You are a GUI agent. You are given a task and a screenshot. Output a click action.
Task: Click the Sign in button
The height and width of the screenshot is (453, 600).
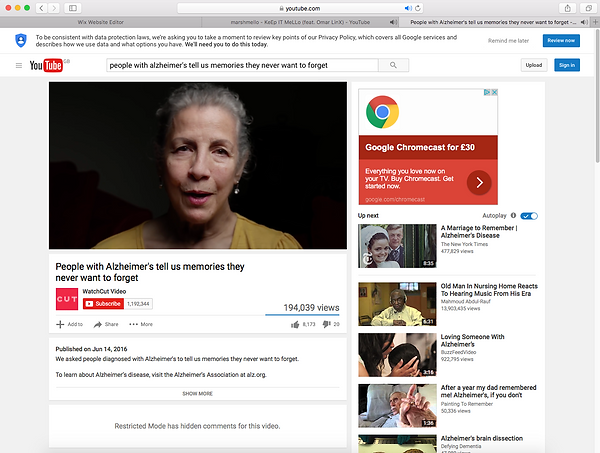[x=567, y=65]
